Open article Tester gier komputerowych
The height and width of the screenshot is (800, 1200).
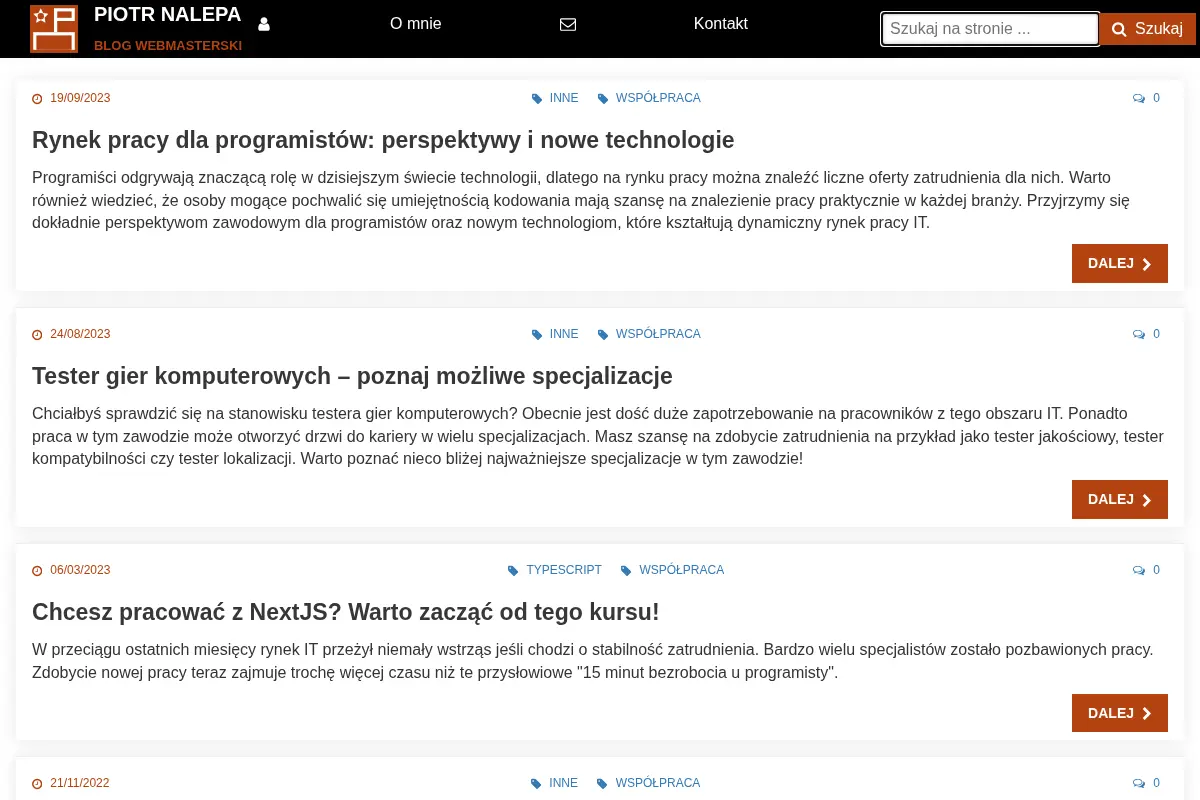(x=352, y=376)
